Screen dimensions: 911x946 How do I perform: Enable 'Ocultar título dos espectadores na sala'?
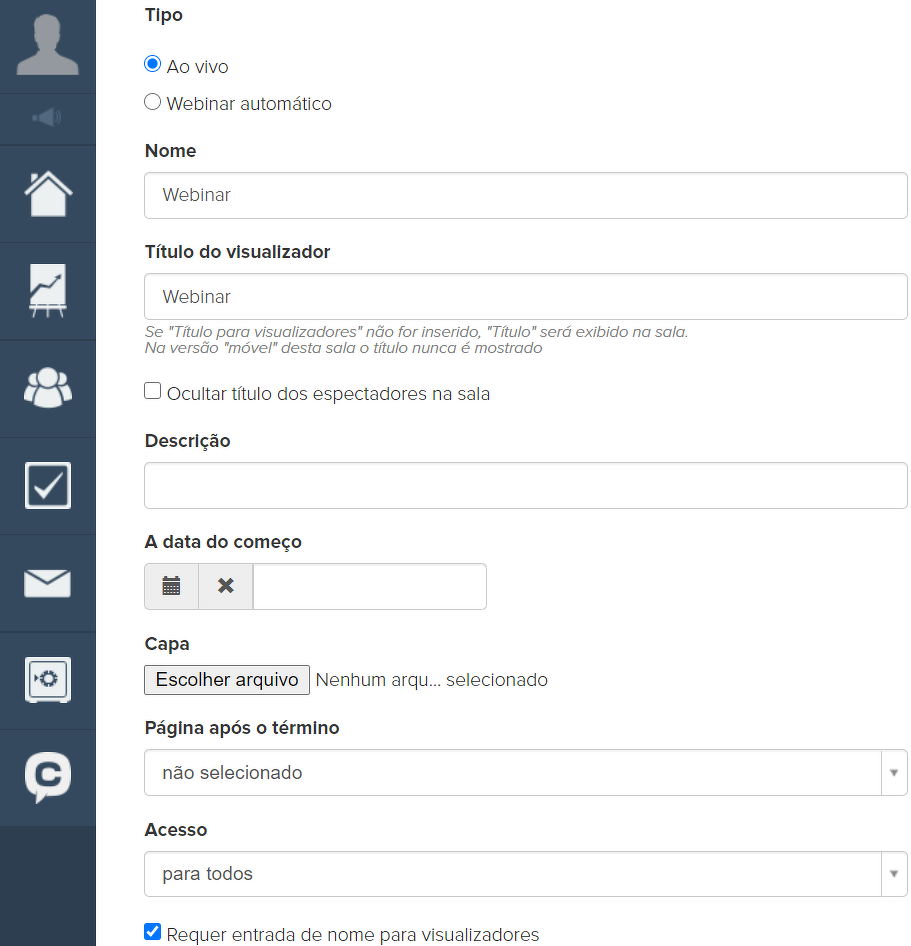pyautogui.click(x=153, y=391)
